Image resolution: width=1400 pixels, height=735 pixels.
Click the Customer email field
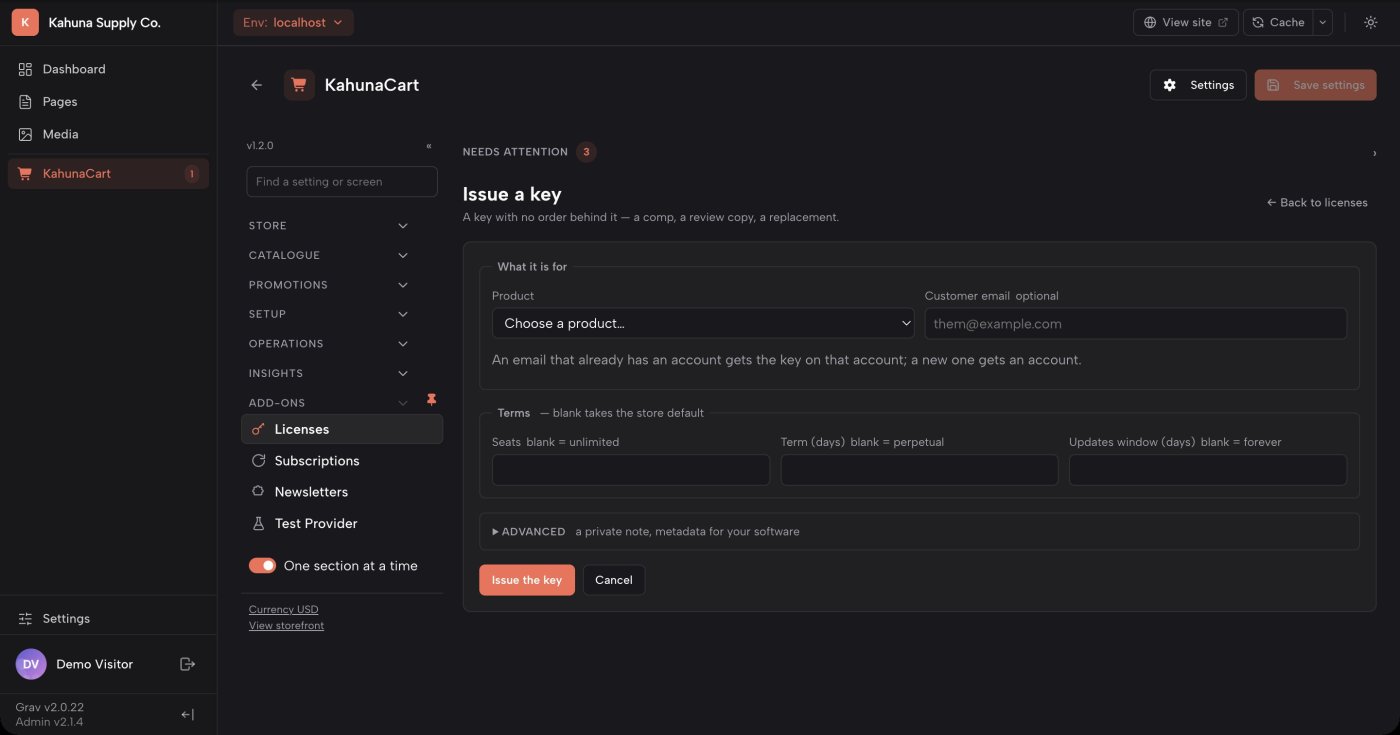point(1136,323)
